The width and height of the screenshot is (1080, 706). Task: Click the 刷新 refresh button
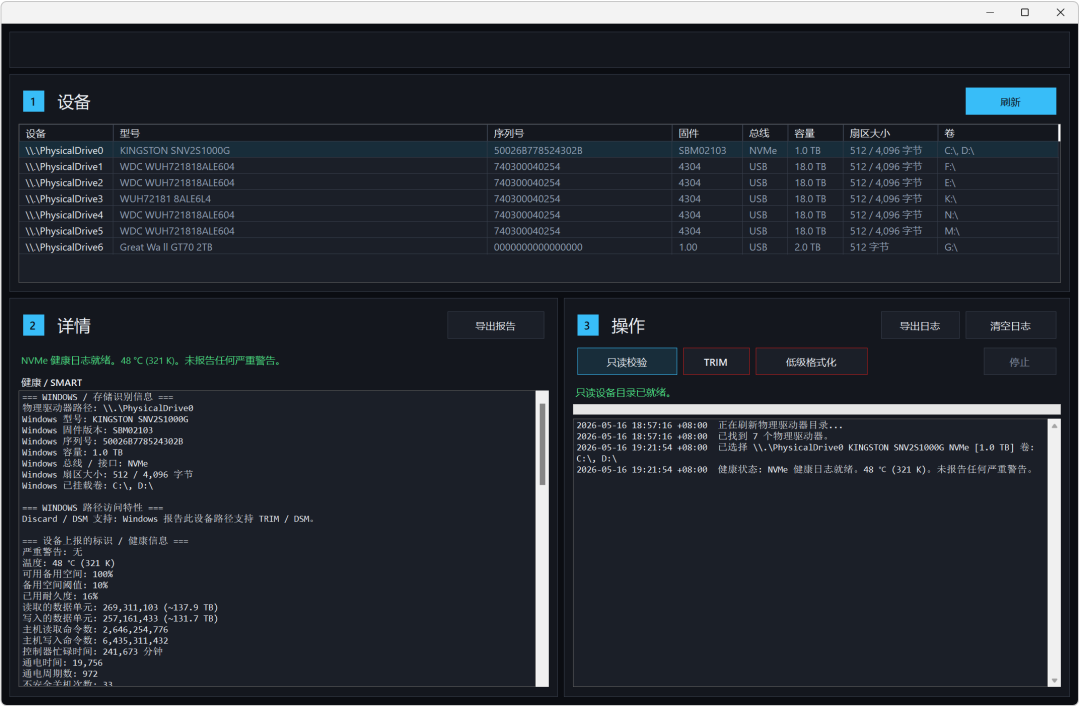coord(1010,101)
